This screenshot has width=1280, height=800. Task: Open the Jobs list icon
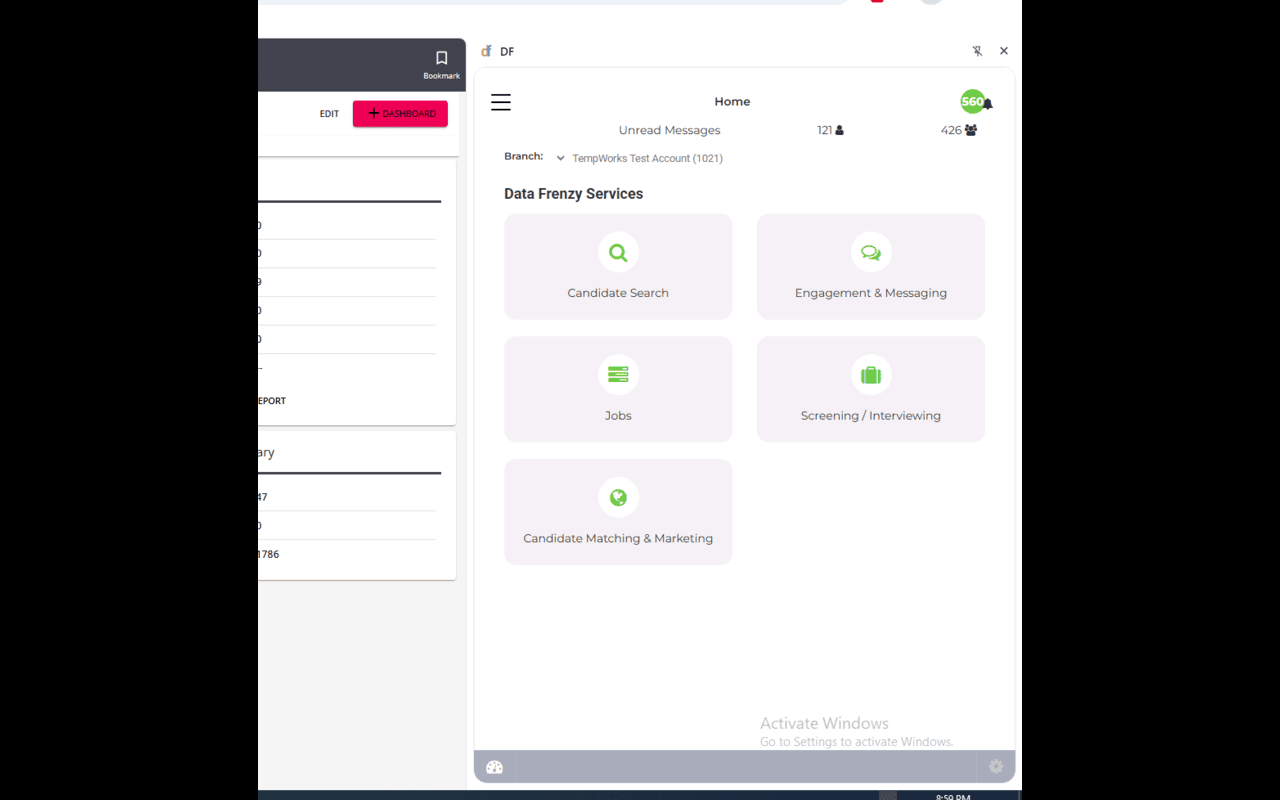point(618,375)
